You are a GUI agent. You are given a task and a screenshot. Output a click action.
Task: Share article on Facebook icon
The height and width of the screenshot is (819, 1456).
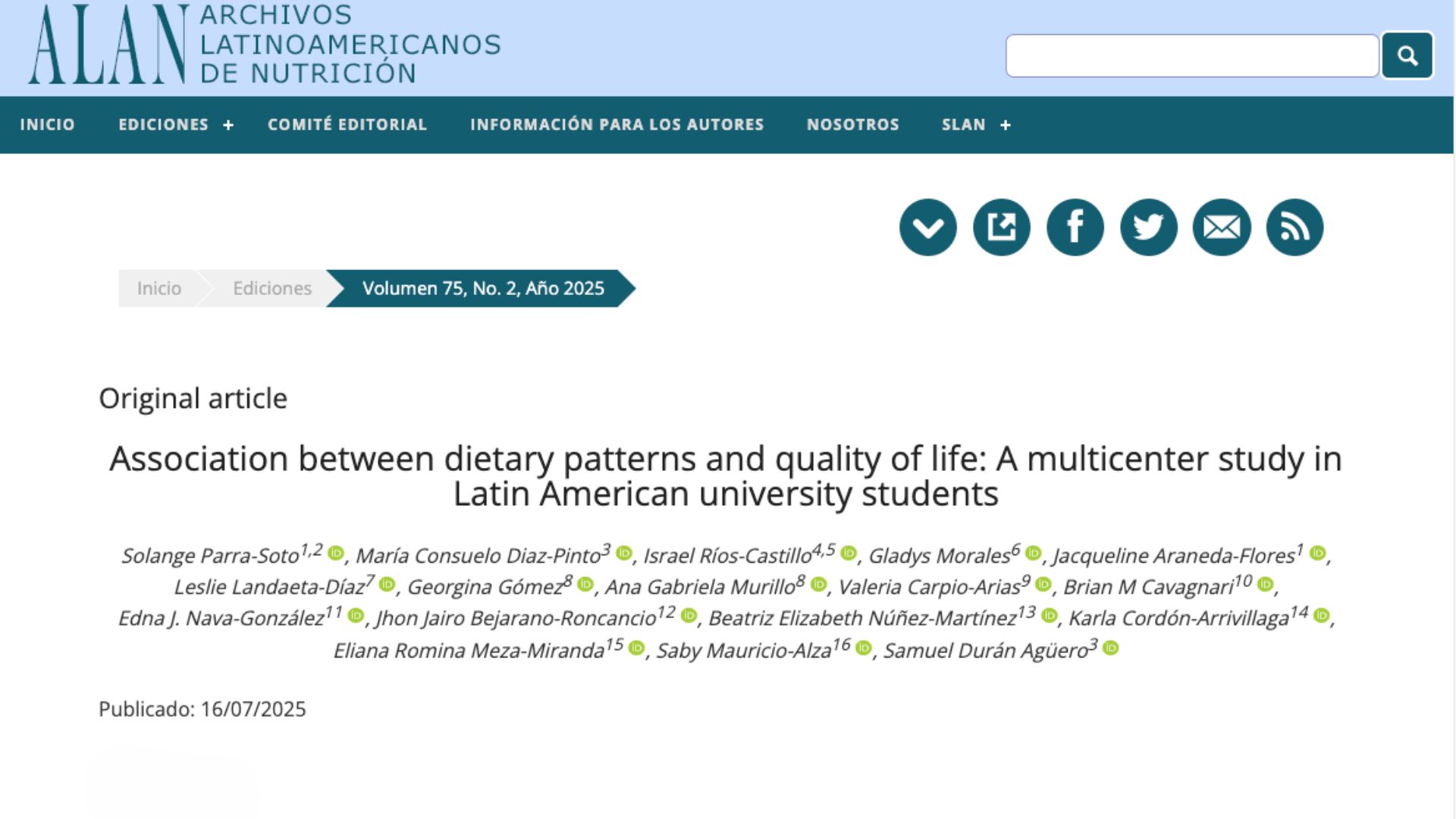1075,227
